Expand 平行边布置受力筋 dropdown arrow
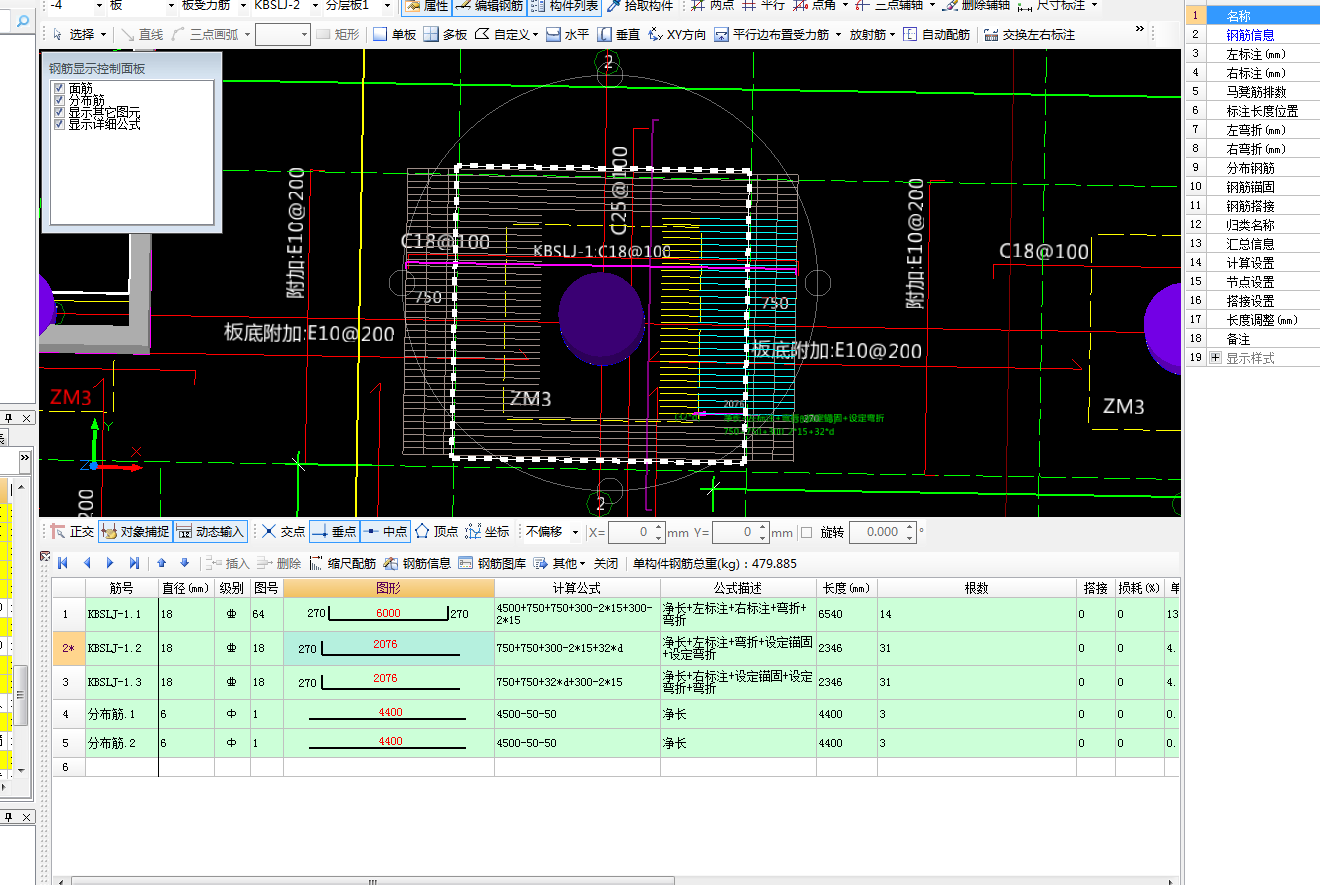The width and height of the screenshot is (1320, 885). coord(837,34)
